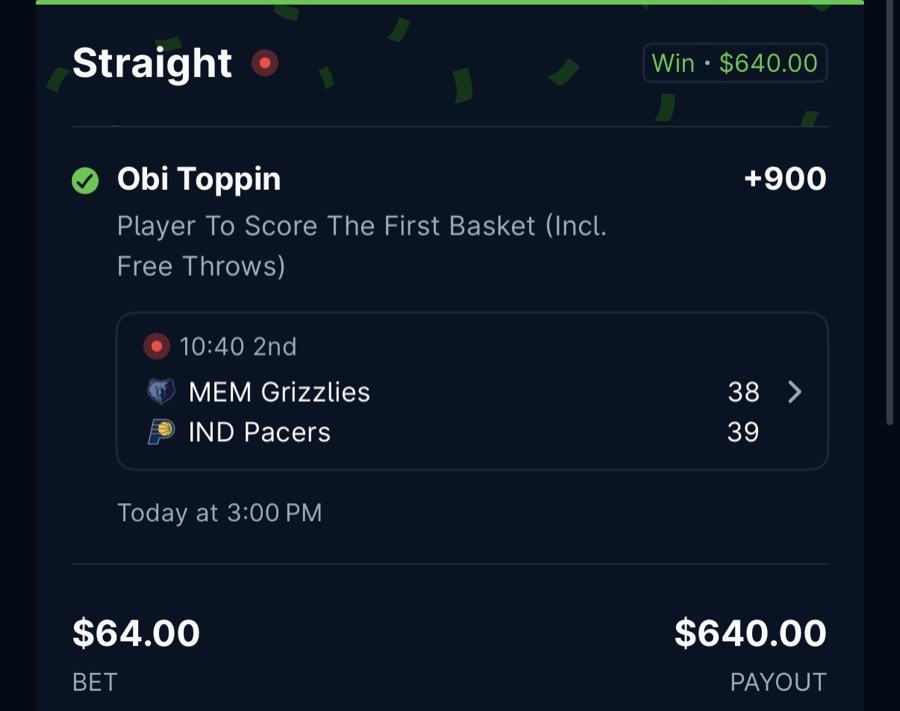Click the $64.00 bet amount
The width and height of the screenshot is (900, 711).
tap(135, 633)
